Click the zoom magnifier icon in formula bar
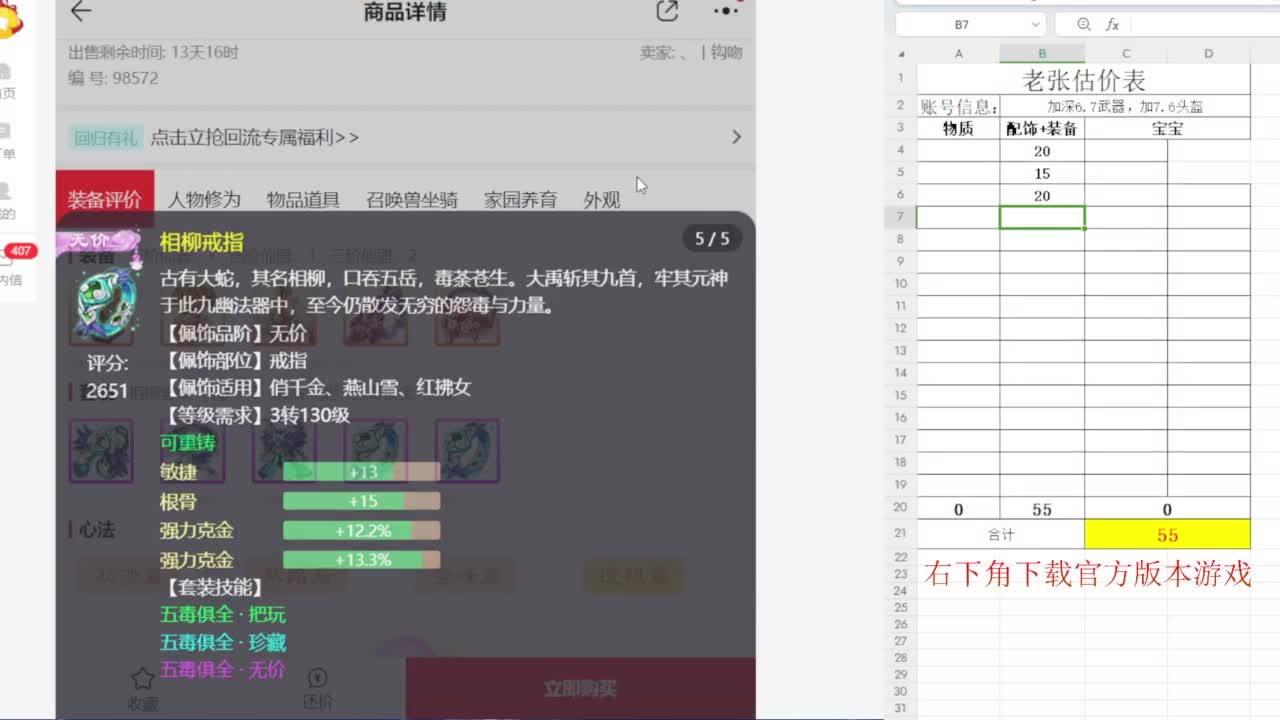Viewport: 1280px width, 720px height. [1084, 24]
